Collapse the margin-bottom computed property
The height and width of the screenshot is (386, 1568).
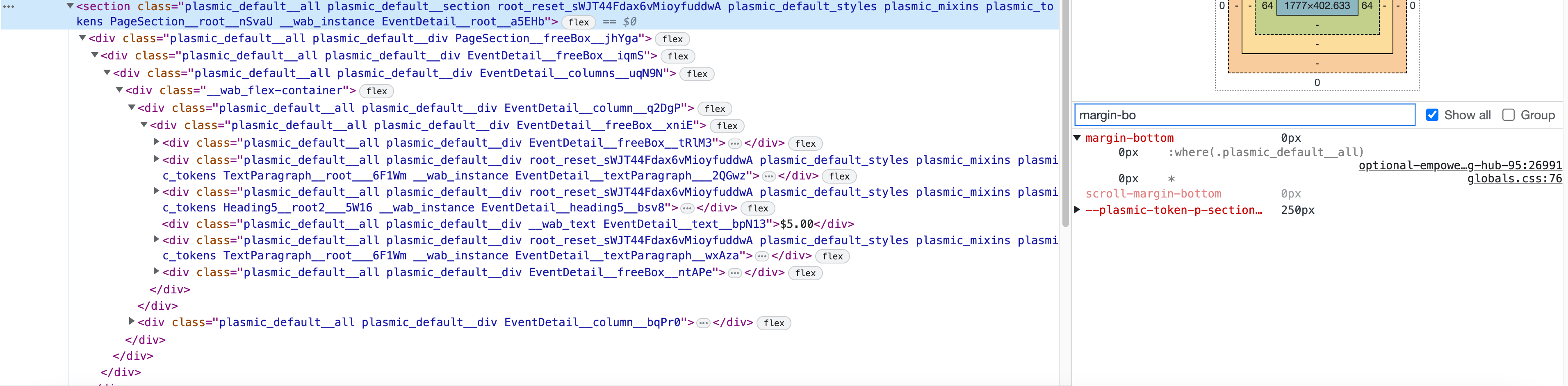coord(1077,138)
